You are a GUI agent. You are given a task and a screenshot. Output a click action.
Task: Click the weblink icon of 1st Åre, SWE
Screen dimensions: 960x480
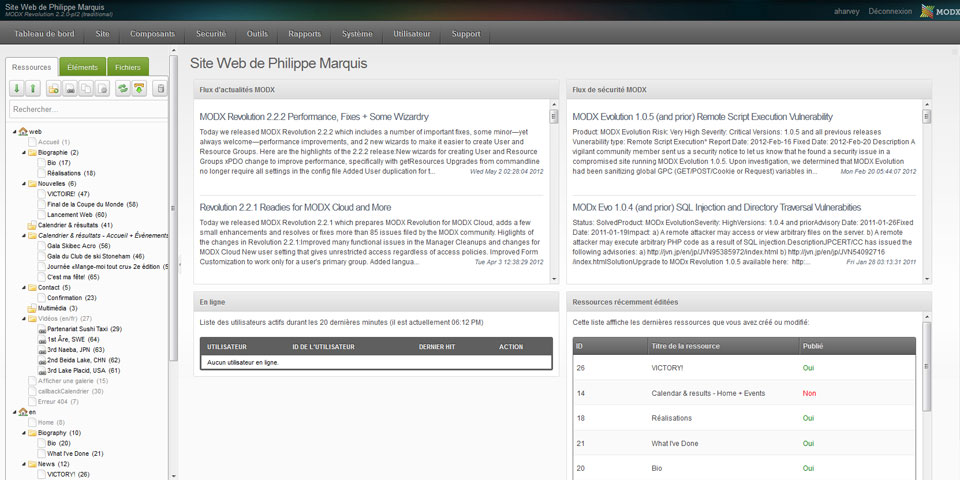pyautogui.click(x=42, y=340)
